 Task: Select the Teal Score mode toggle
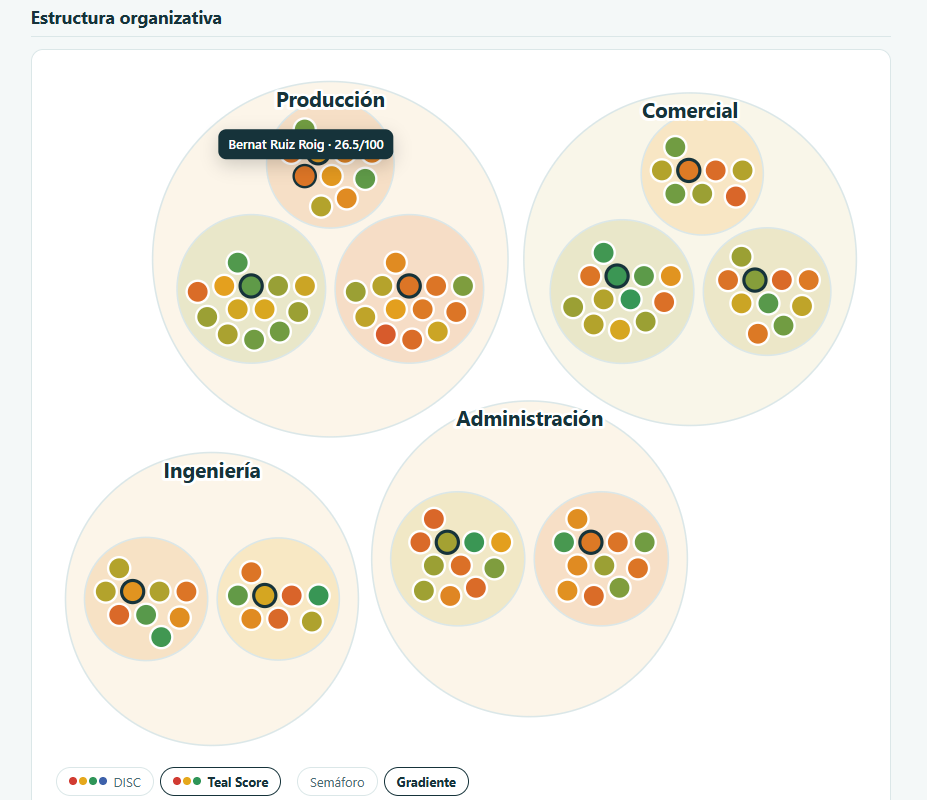221,782
